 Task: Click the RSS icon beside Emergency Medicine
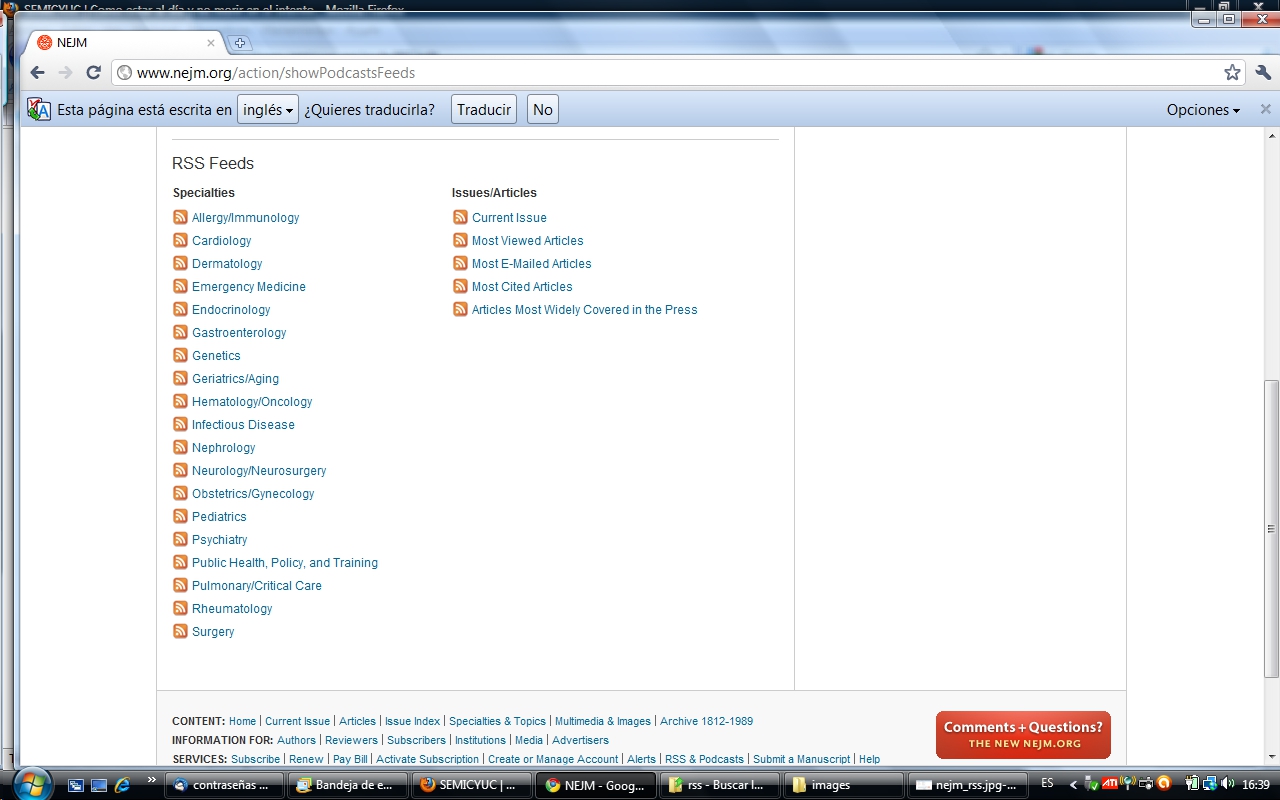[180, 286]
